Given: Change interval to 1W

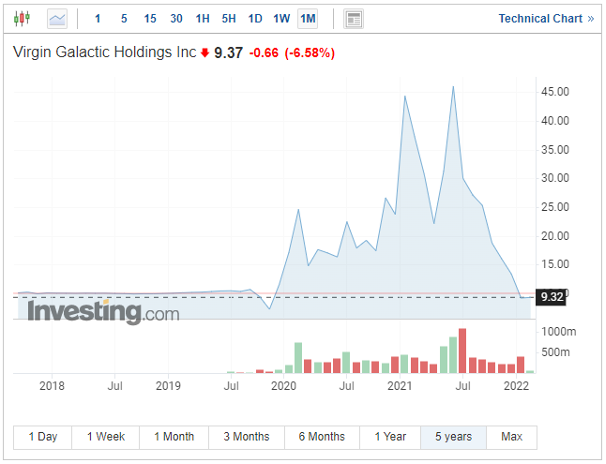Looking at the screenshot, I should [x=281, y=19].
